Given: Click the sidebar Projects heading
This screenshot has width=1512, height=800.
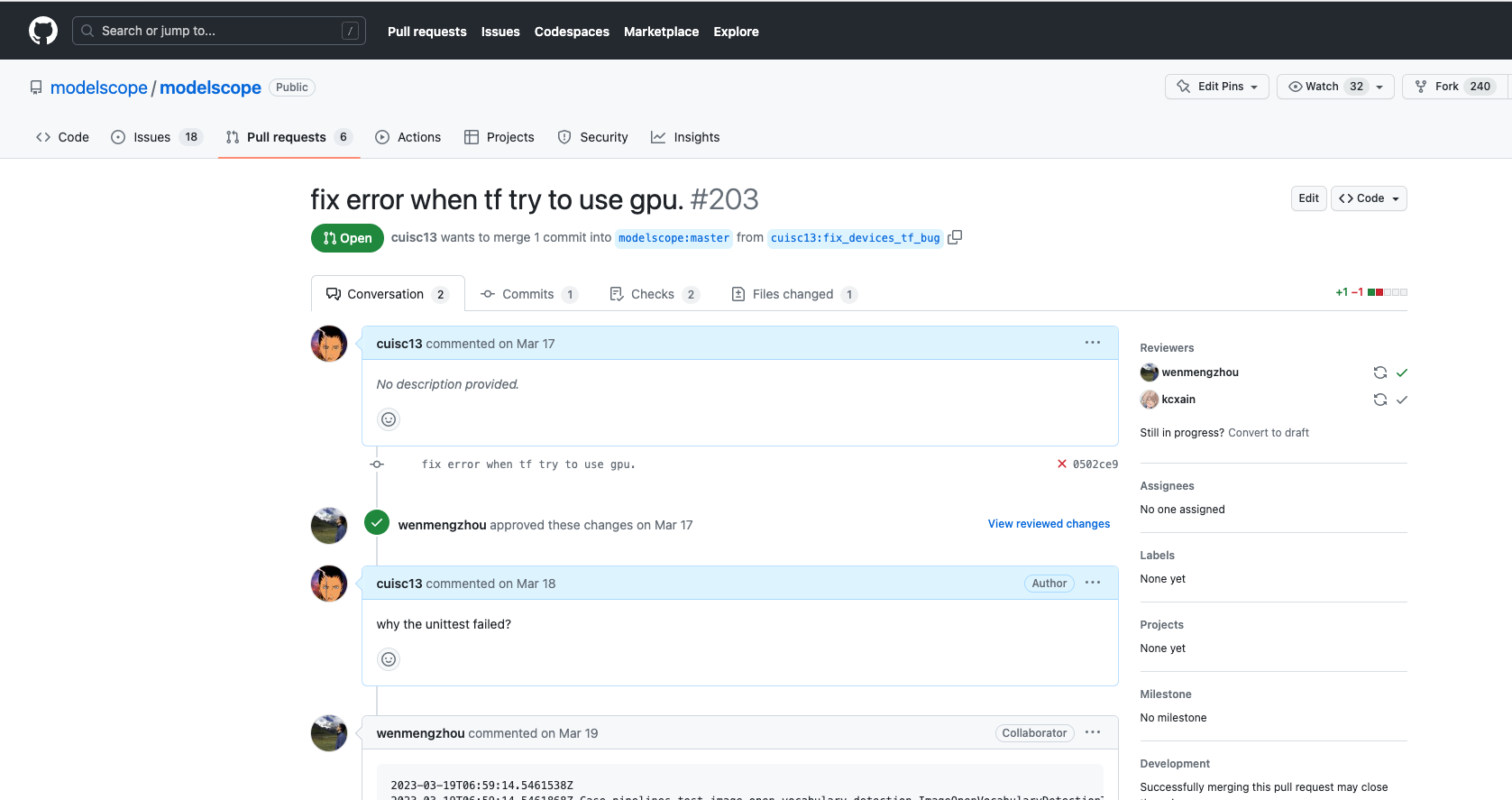Looking at the screenshot, I should [1161, 625].
